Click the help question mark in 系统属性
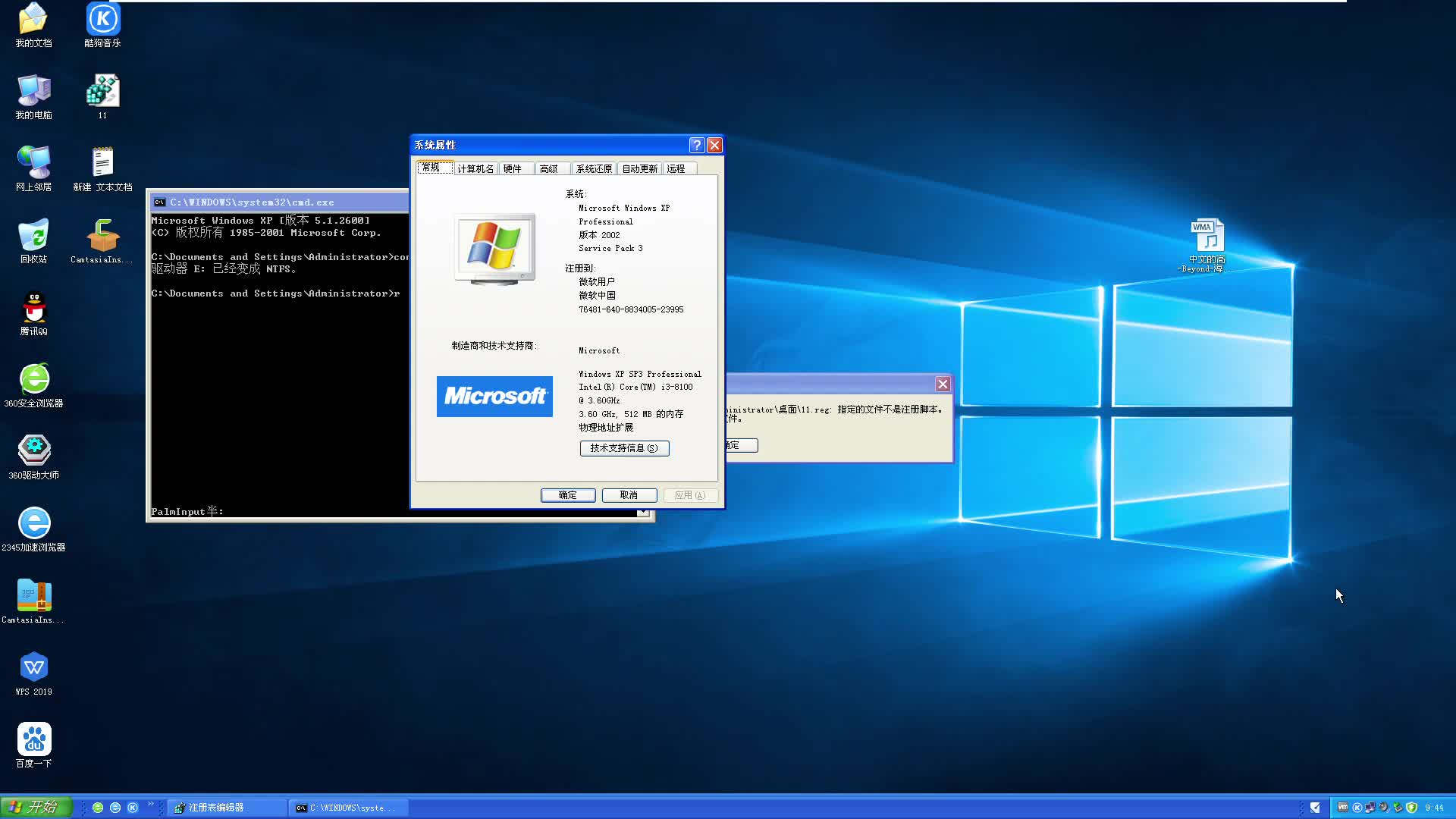The height and width of the screenshot is (819, 1456). (x=696, y=145)
